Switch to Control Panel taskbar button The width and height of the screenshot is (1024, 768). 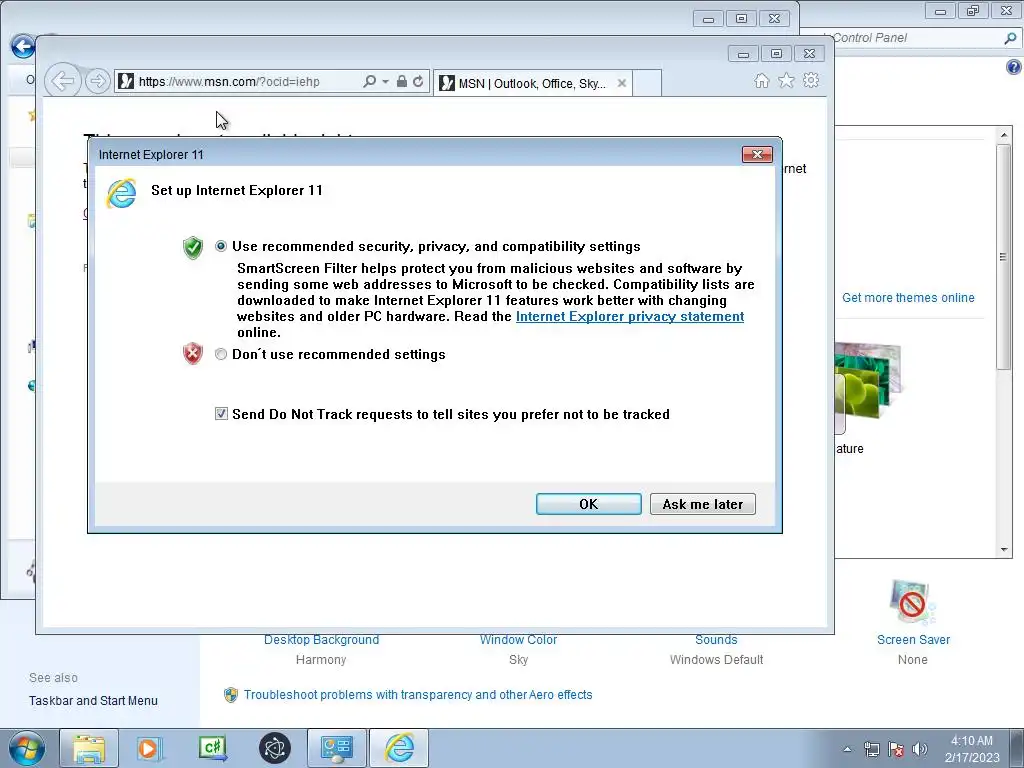click(337, 748)
